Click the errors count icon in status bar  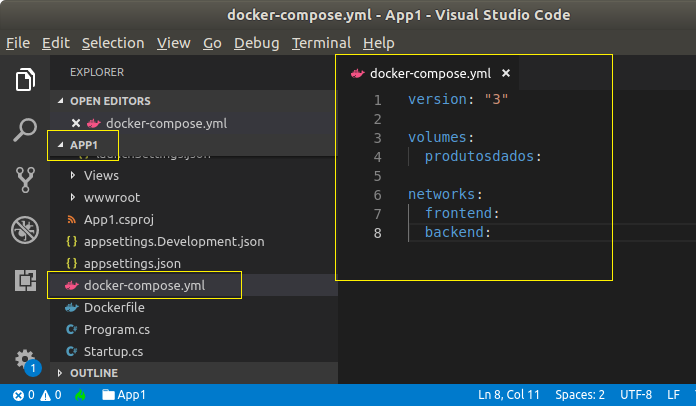click(18, 395)
